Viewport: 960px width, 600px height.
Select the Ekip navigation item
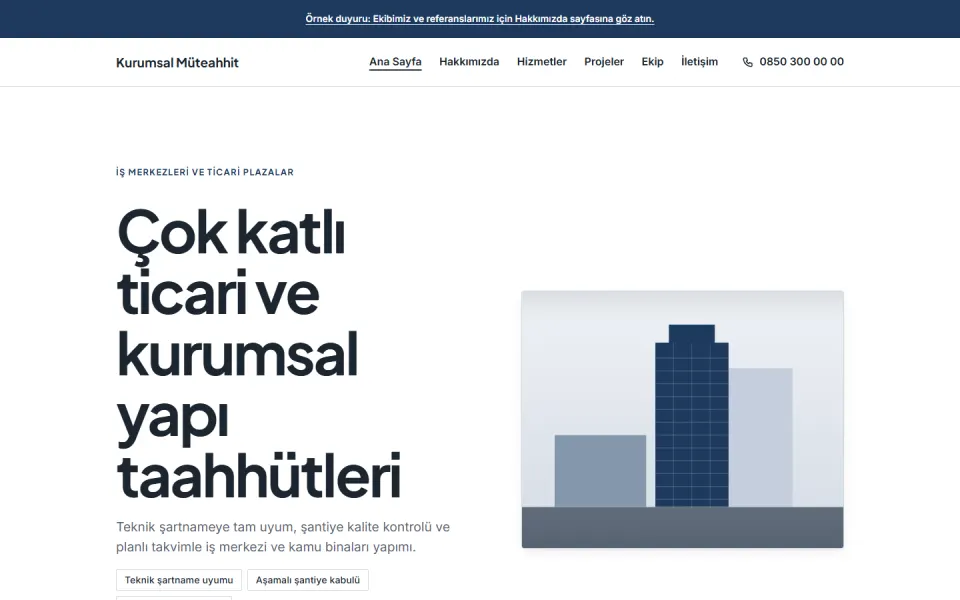[653, 62]
